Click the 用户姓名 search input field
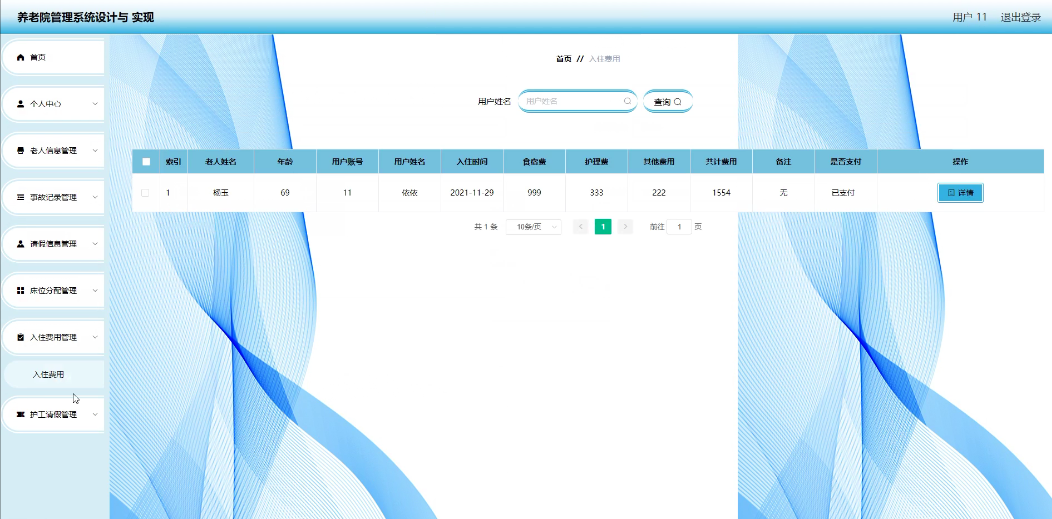The height and width of the screenshot is (519, 1052). (577, 101)
